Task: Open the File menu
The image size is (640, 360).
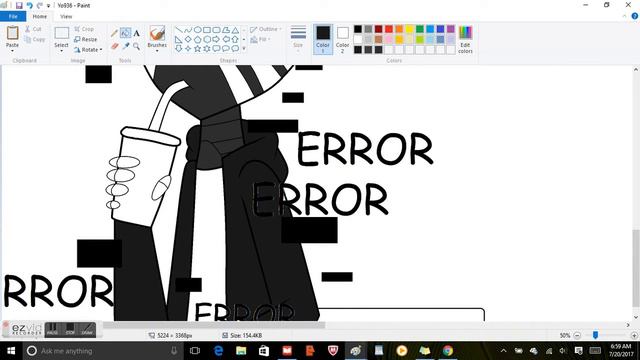Action: (13, 16)
